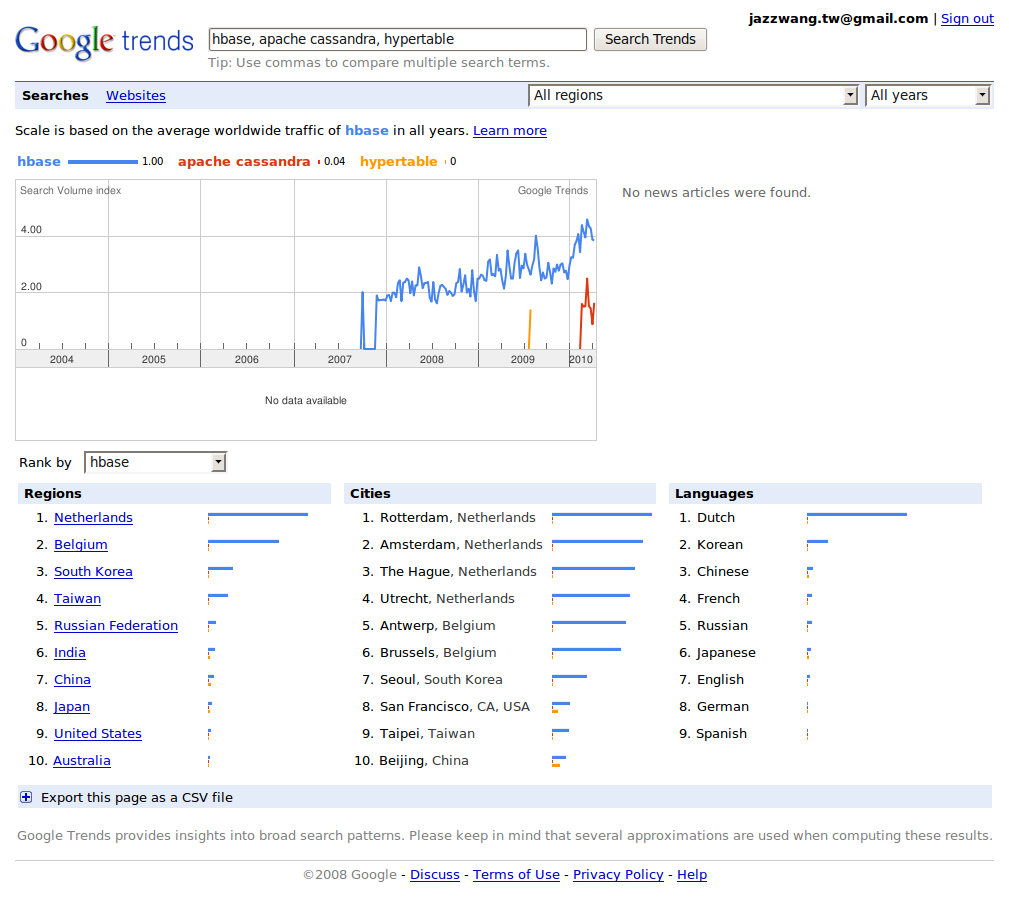This screenshot has width=1009, height=907.
Task: Click the Beijing, China city entry
Action: pyautogui.click(x=423, y=761)
